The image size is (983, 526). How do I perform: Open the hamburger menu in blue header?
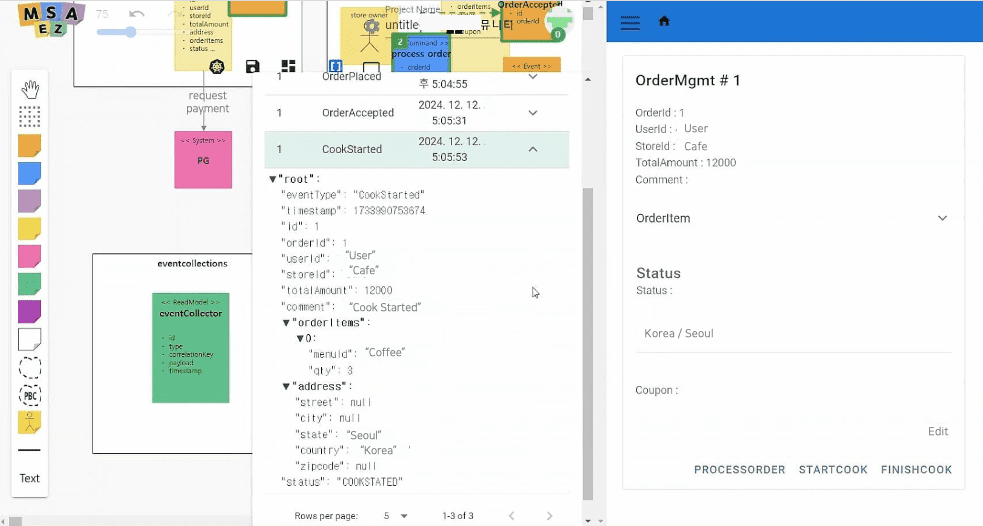tap(630, 22)
